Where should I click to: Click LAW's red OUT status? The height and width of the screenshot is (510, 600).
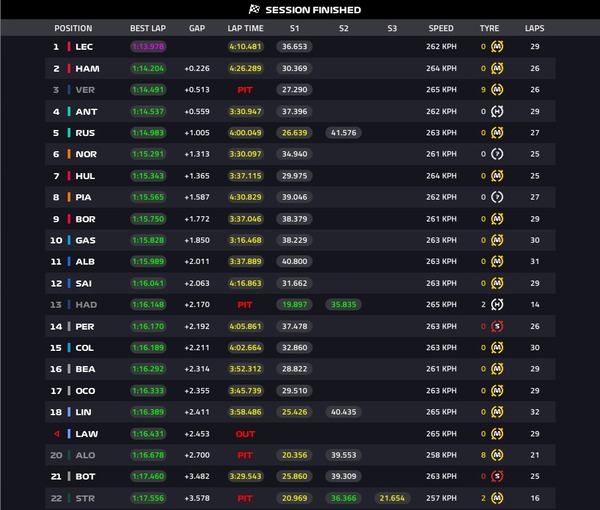pyautogui.click(x=245, y=434)
